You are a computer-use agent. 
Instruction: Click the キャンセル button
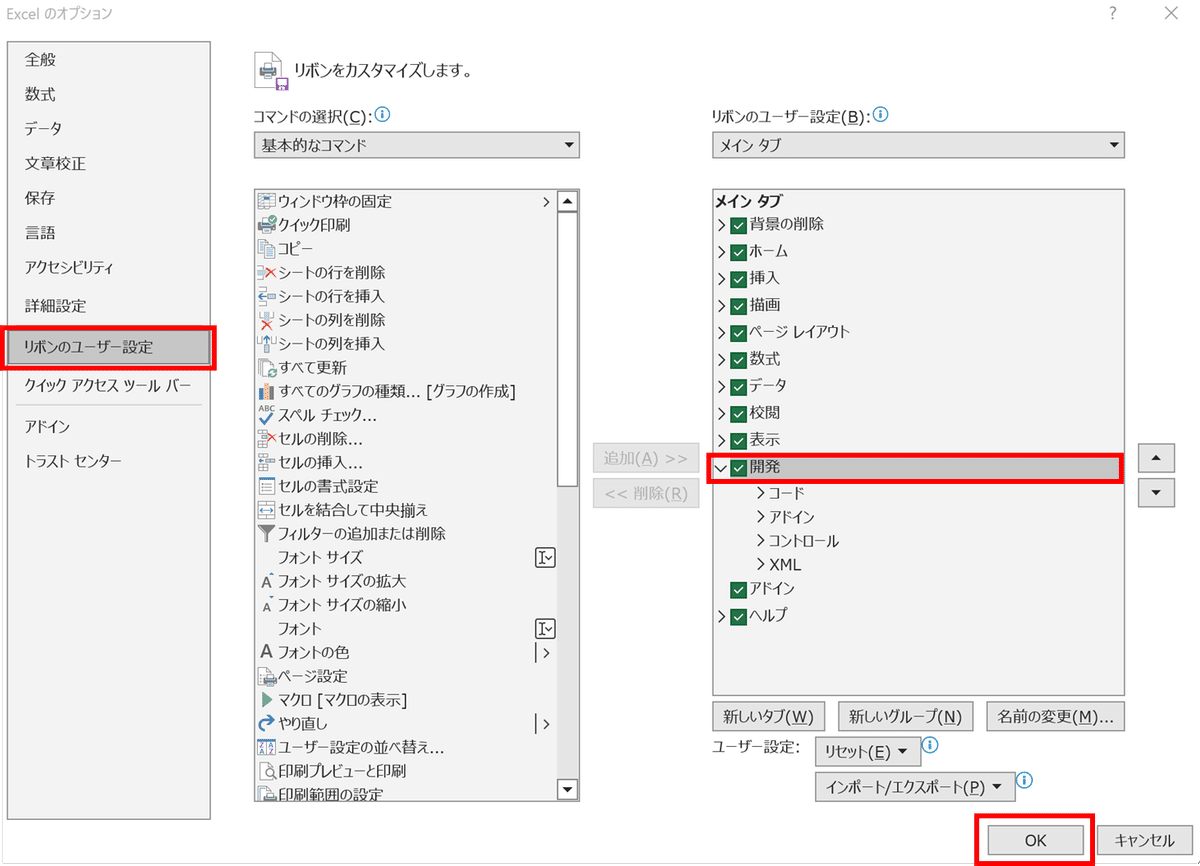click(x=1143, y=841)
